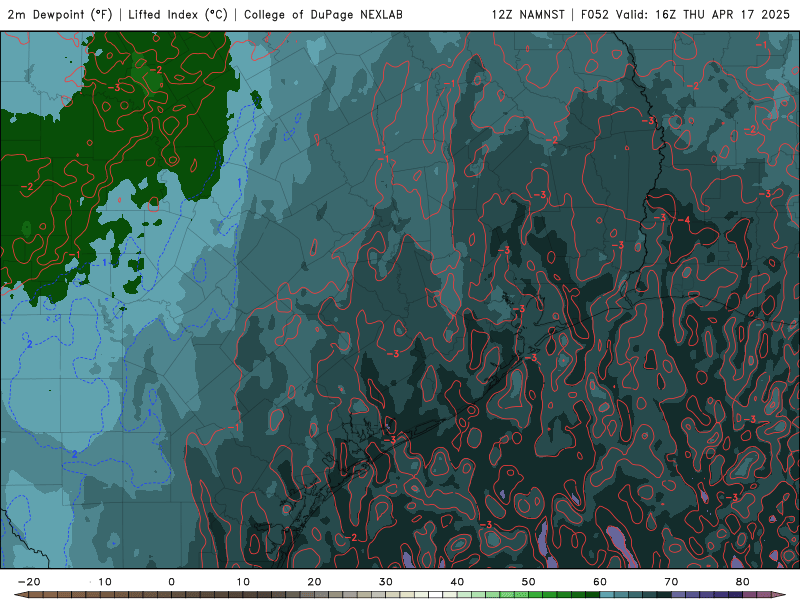
Task: Click the "F052" forecast hour text
Action: (x=595, y=15)
